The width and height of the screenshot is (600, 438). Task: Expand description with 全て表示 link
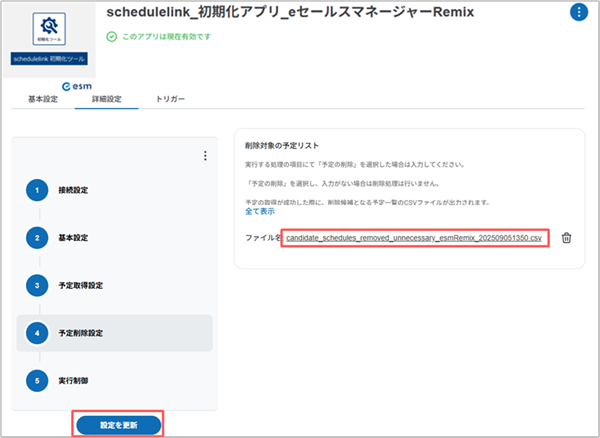point(259,212)
